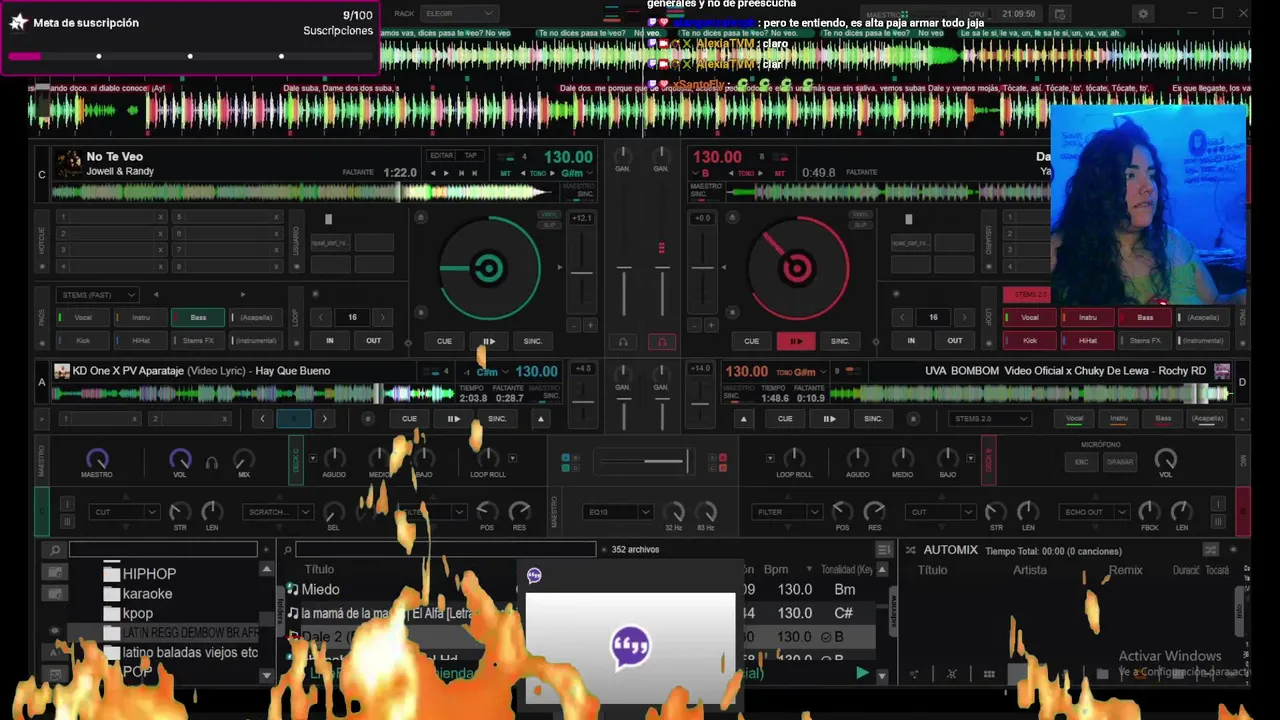Toggle Vocal stem pad on red right deck
1280x720 pixels.
pyautogui.click(x=1029, y=317)
